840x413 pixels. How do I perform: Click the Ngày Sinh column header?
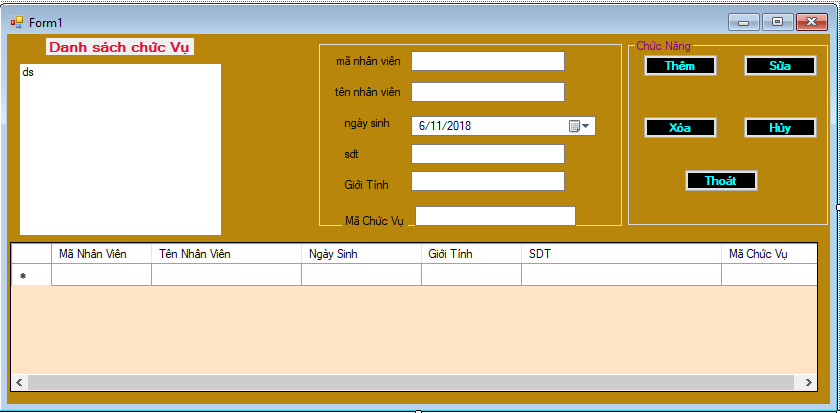(362, 254)
